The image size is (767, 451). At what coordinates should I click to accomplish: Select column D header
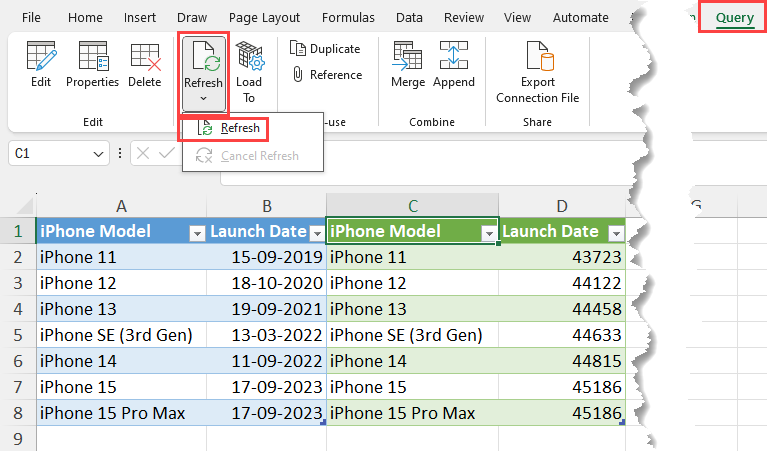pos(562,206)
